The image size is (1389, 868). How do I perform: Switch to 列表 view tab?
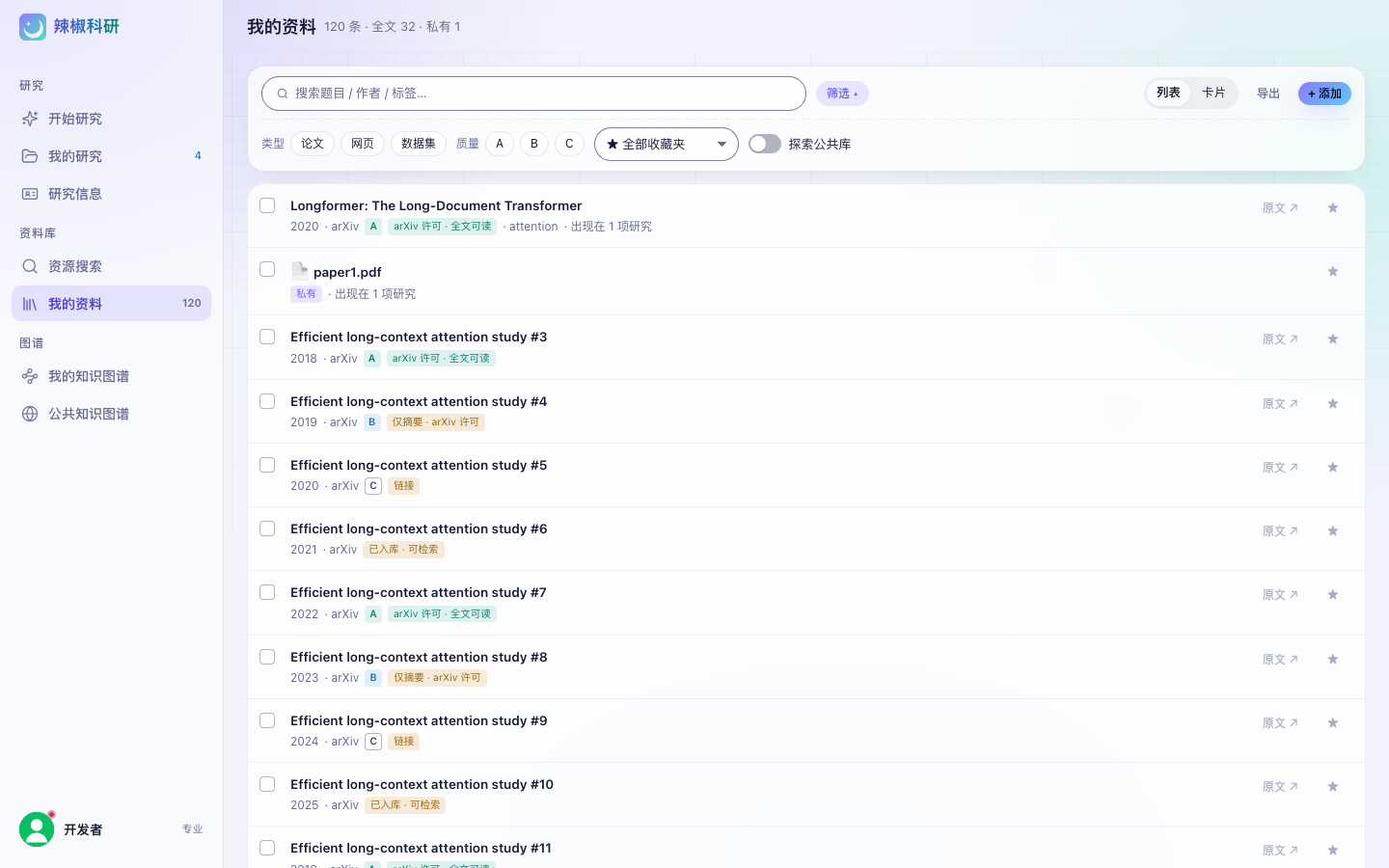point(1168,93)
